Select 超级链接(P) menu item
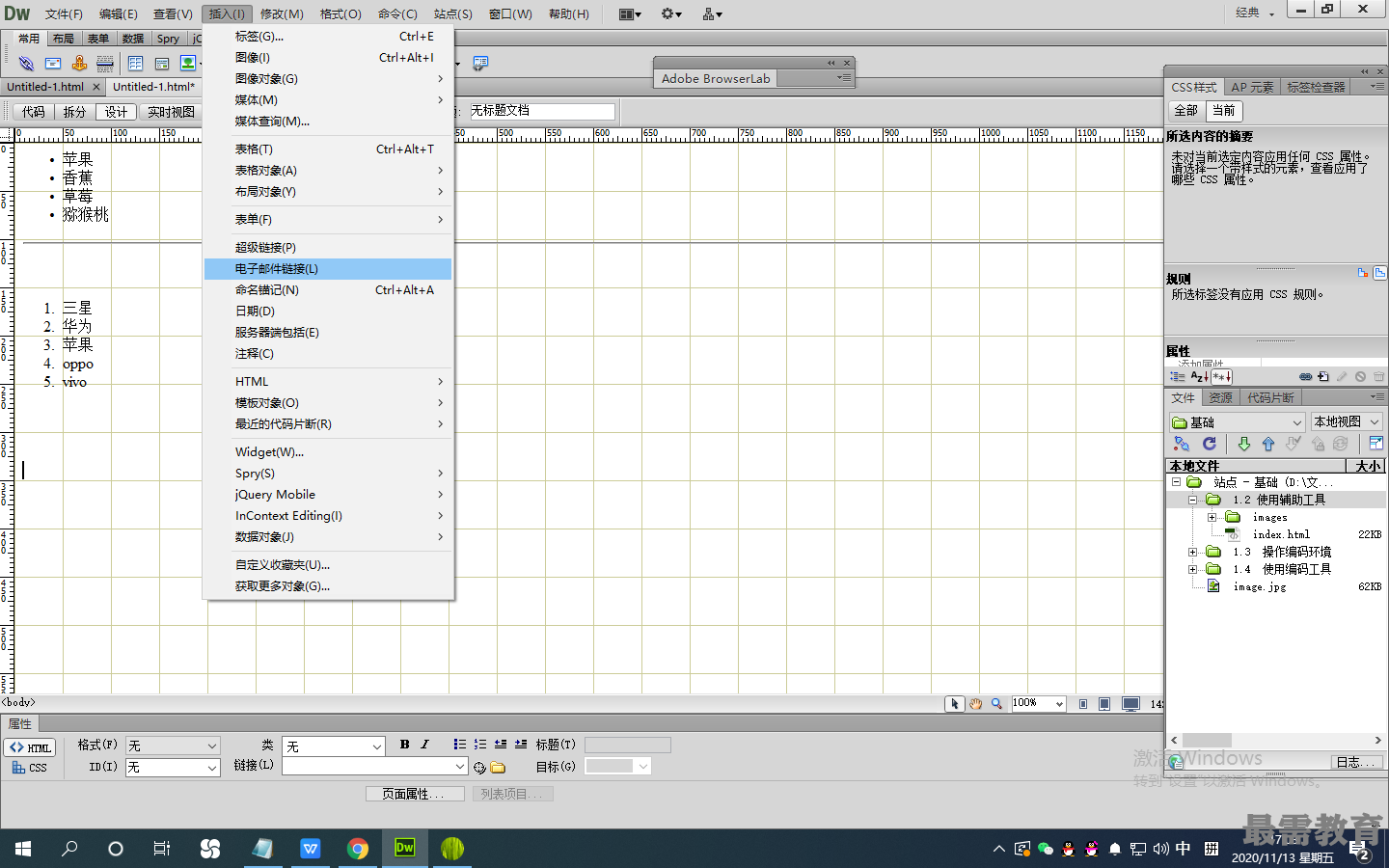This screenshot has width=1389, height=868. [x=328, y=248]
